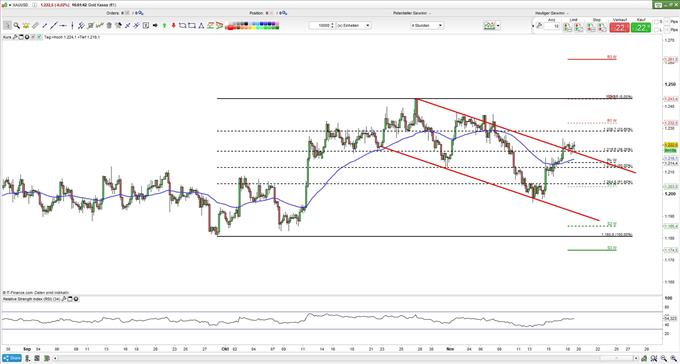Open RSI indicator wrench settings

point(63,299)
